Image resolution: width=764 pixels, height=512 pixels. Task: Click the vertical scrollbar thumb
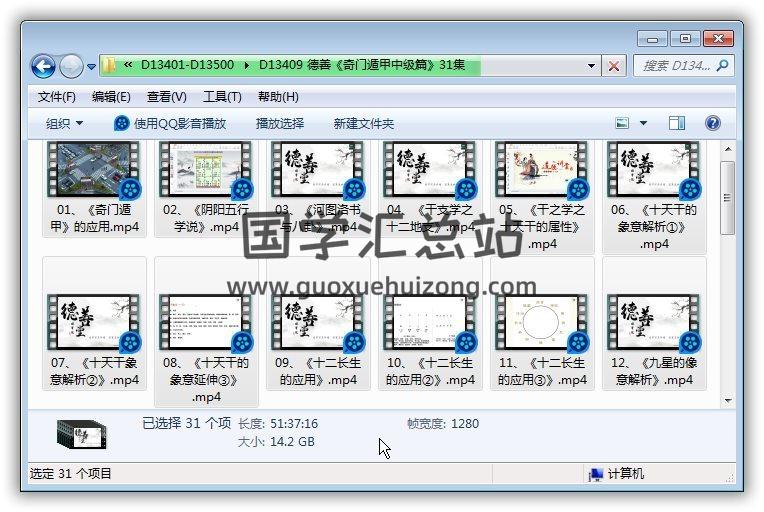pyautogui.click(x=728, y=197)
